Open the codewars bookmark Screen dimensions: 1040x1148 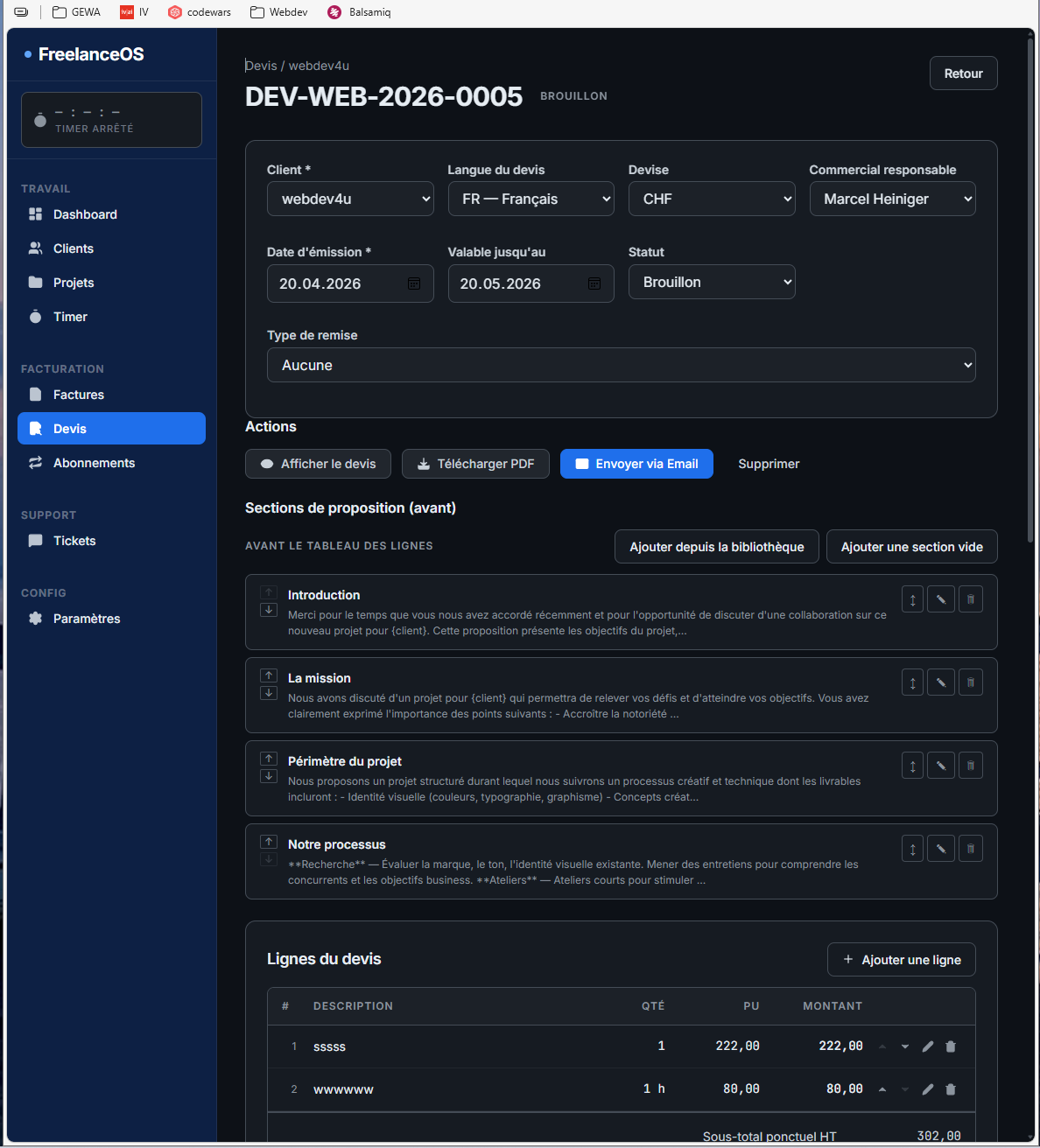click(x=200, y=12)
